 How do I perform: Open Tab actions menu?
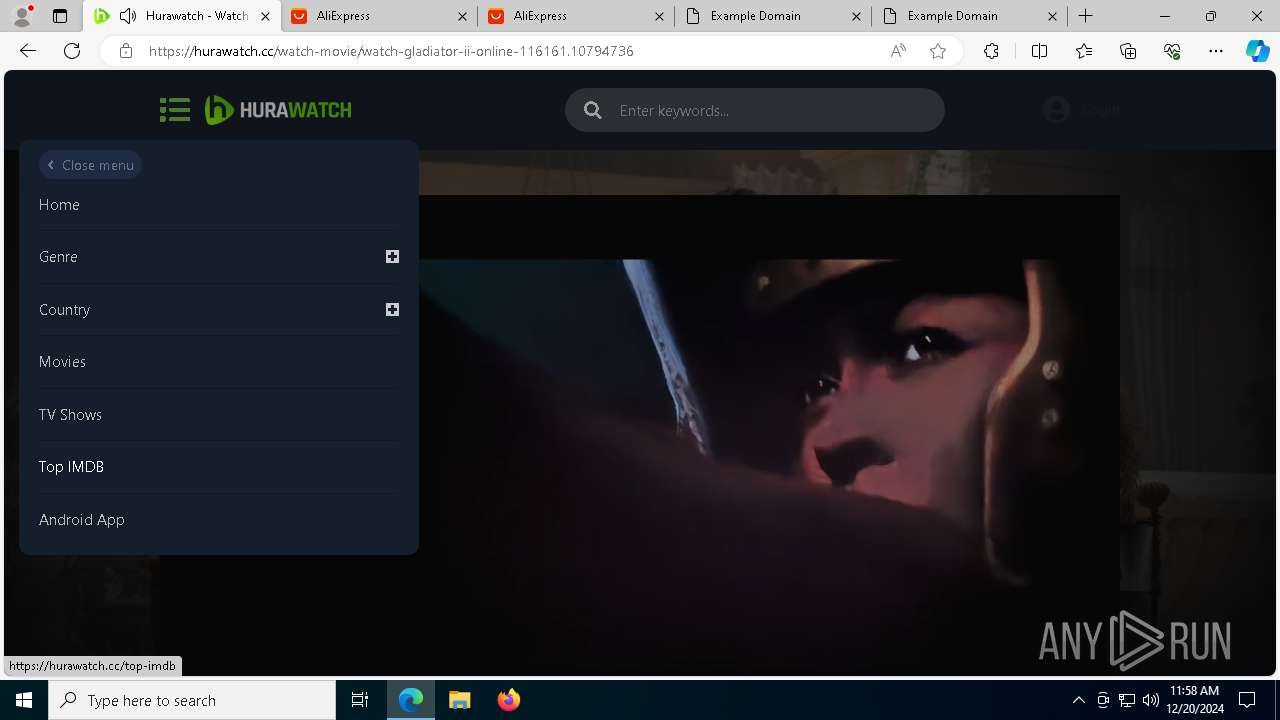(x=60, y=16)
